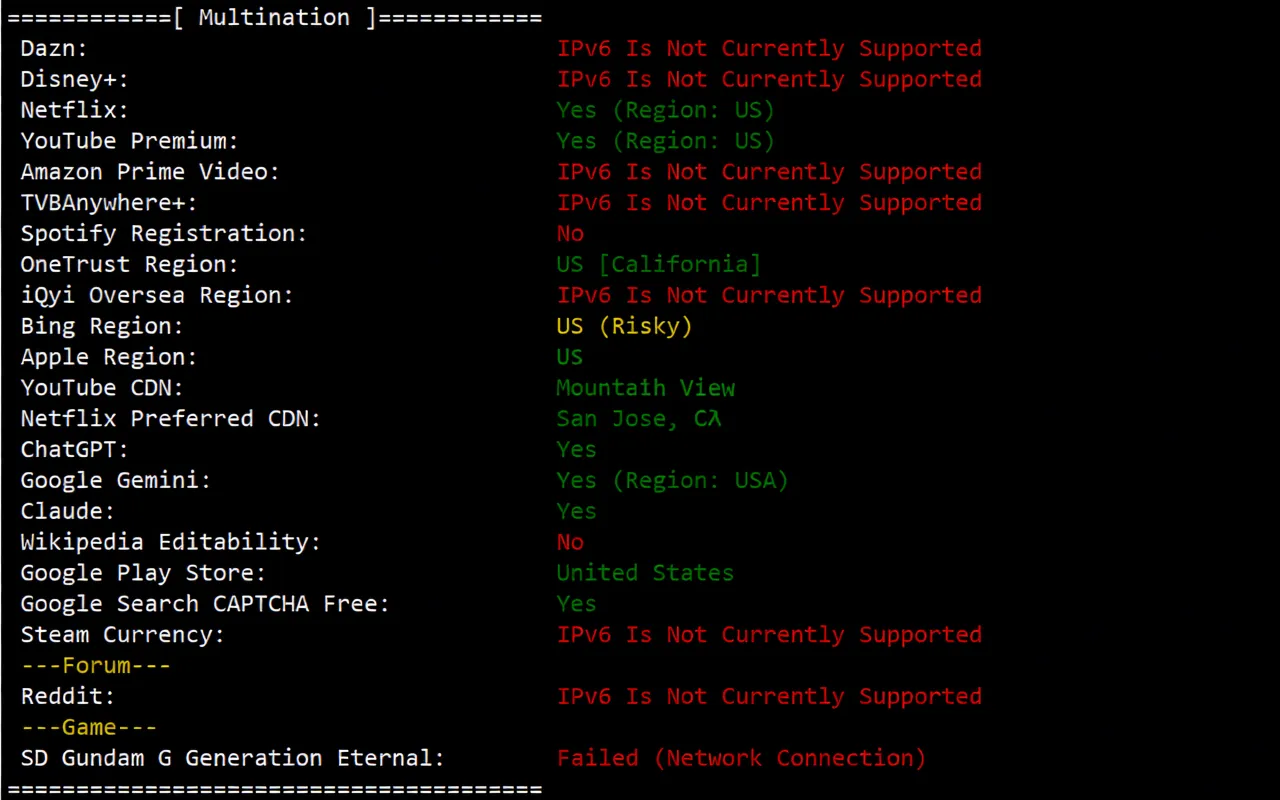Select the Netflix result line
This screenshot has height=800, width=1280.
665,110
